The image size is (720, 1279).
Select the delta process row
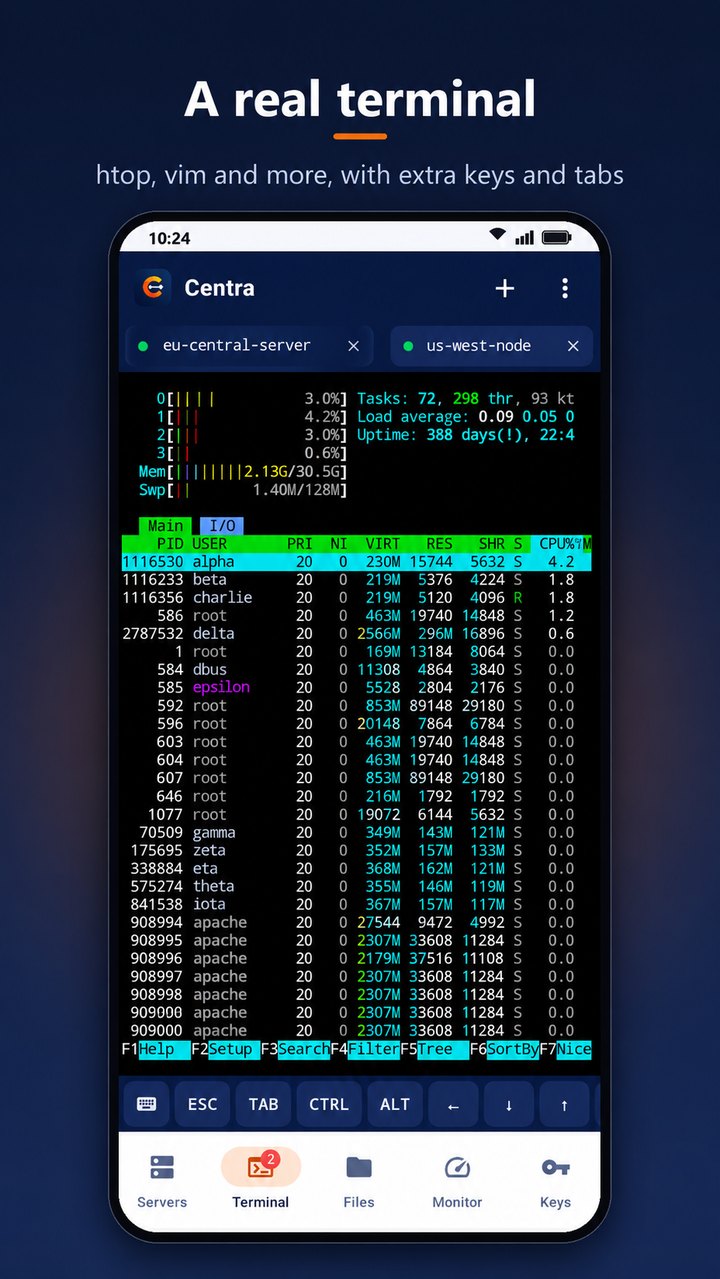tap(356, 634)
